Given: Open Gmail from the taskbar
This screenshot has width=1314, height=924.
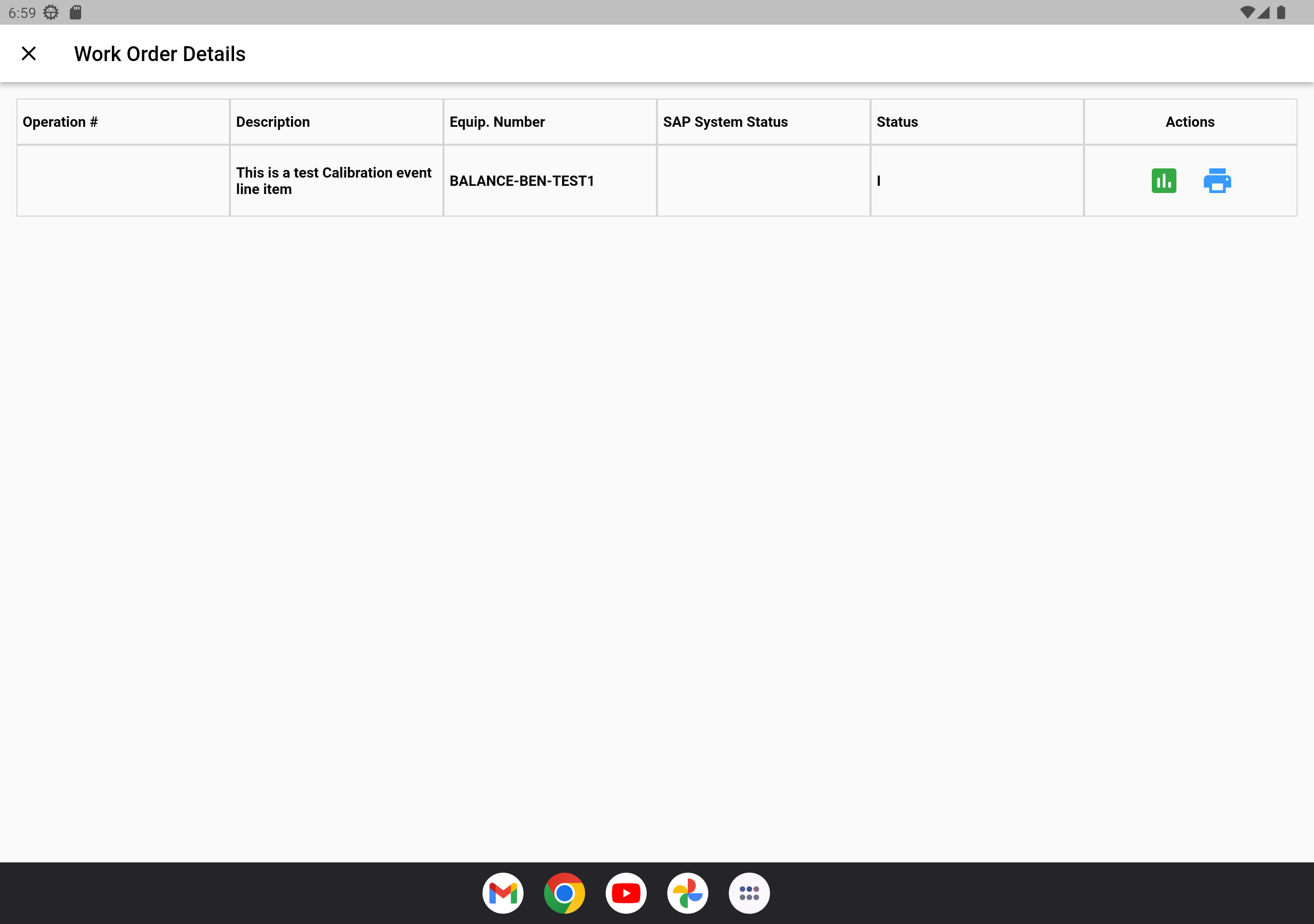Looking at the screenshot, I should tap(503, 893).
